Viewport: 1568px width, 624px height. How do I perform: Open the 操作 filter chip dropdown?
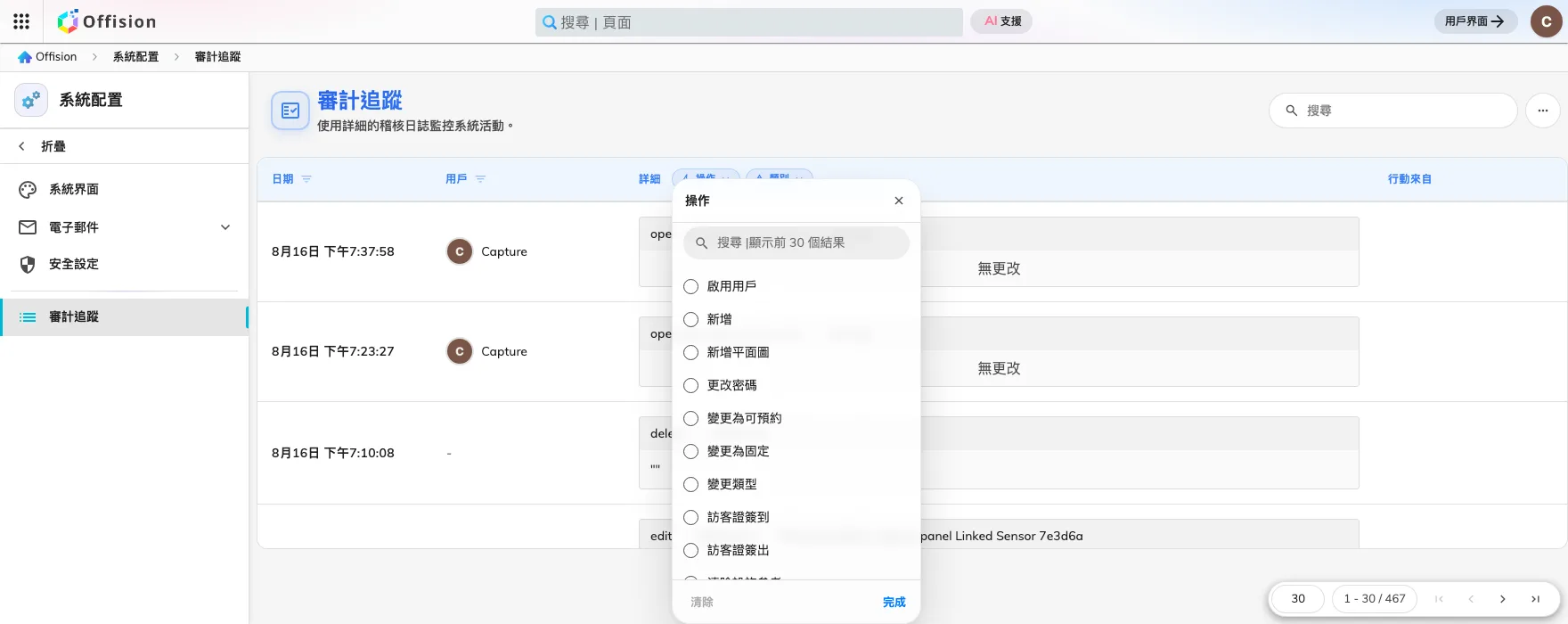[706, 175]
